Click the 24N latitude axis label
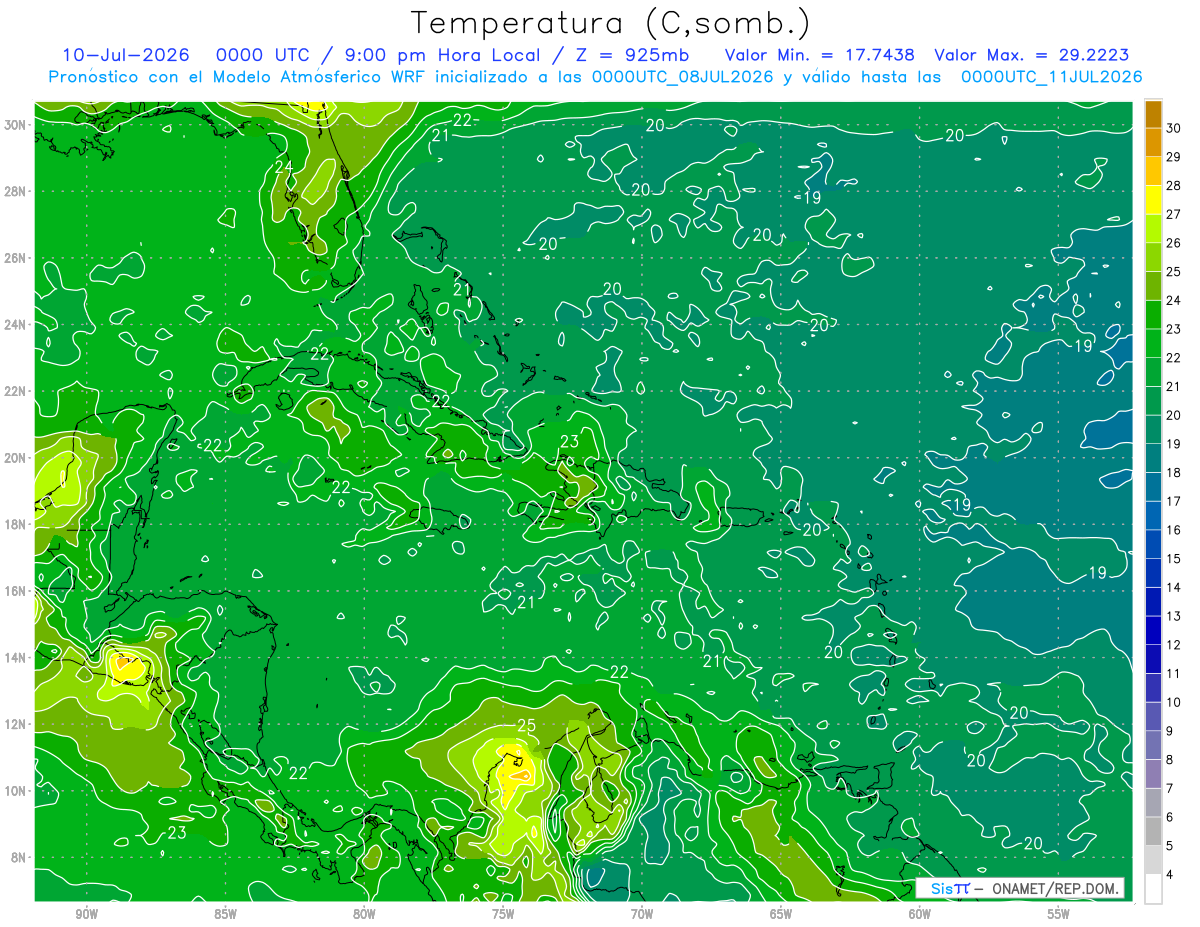The height and width of the screenshot is (927, 1200). 15,325
